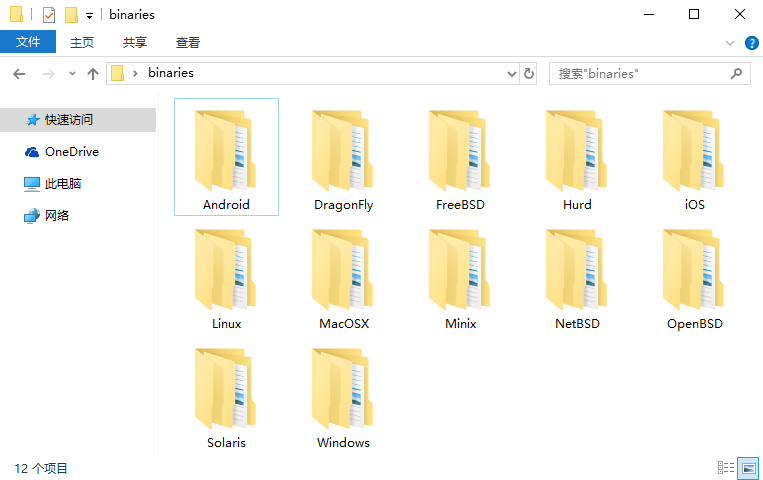Click the title bar folder icon
Image resolution: width=763 pixels, height=480 pixels.
point(16,15)
